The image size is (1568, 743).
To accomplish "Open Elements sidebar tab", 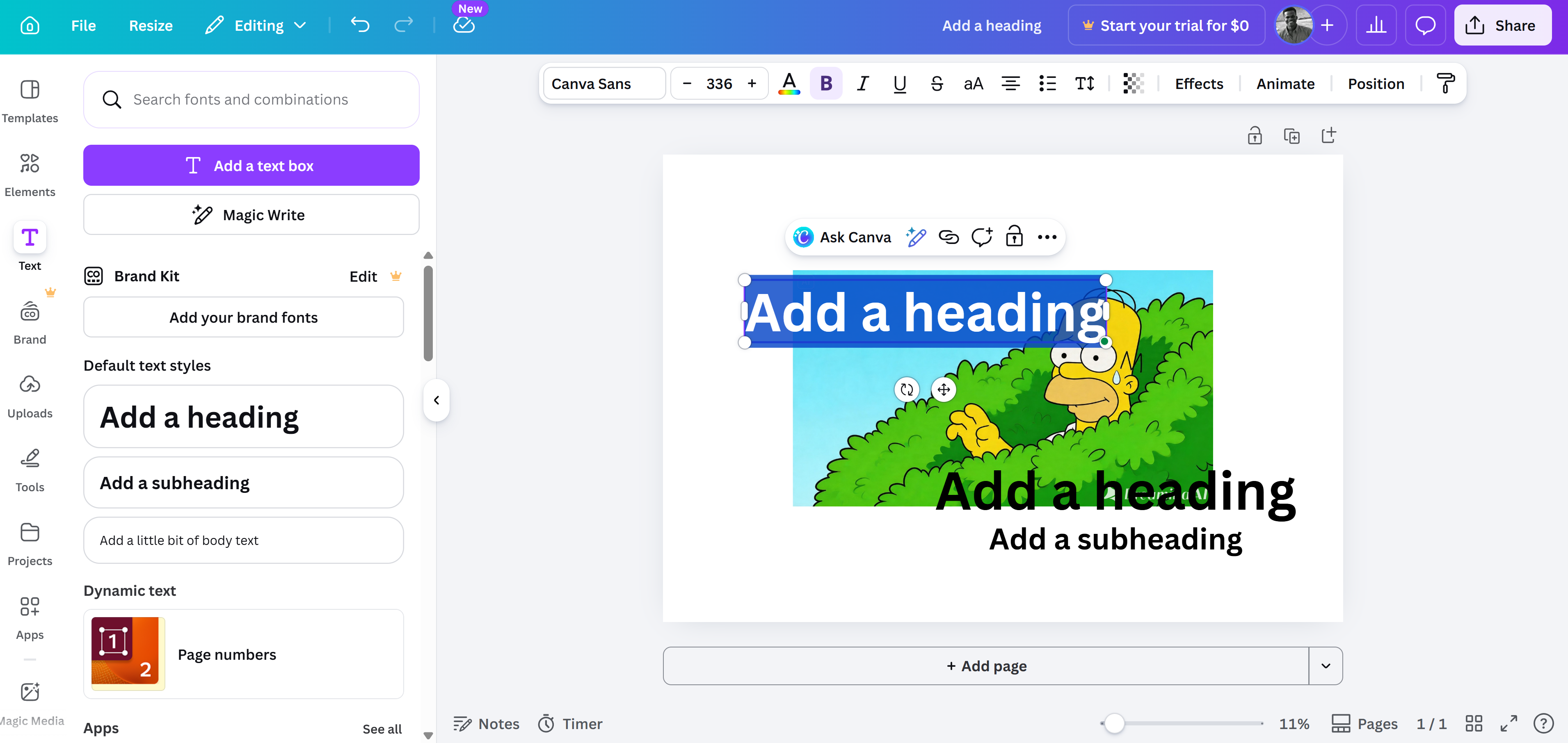I will [x=30, y=175].
